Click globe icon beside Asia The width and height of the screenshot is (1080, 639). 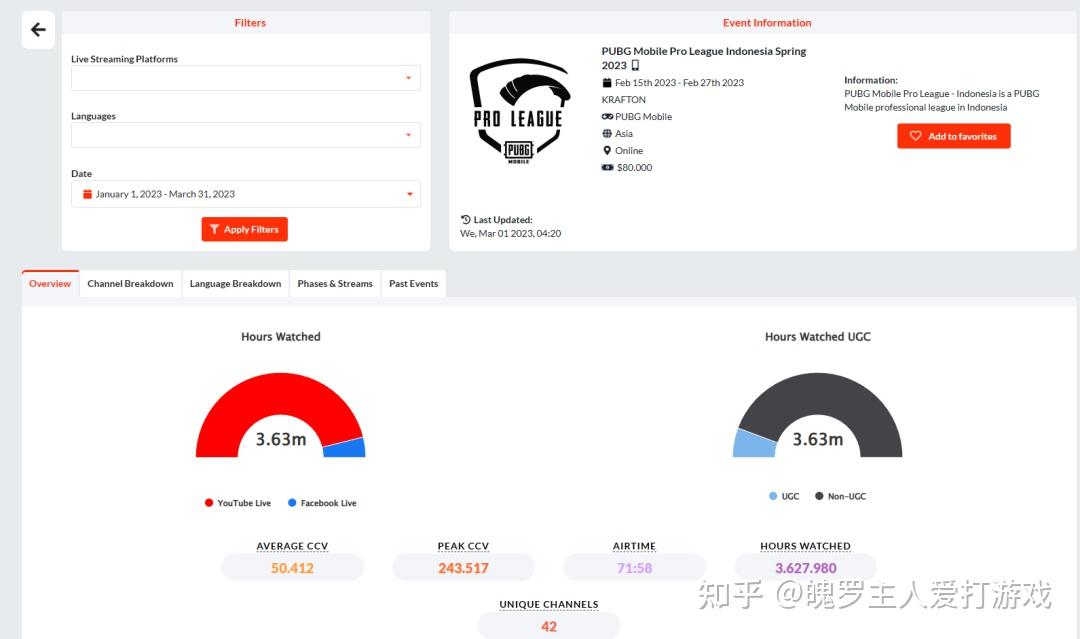point(607,134)
